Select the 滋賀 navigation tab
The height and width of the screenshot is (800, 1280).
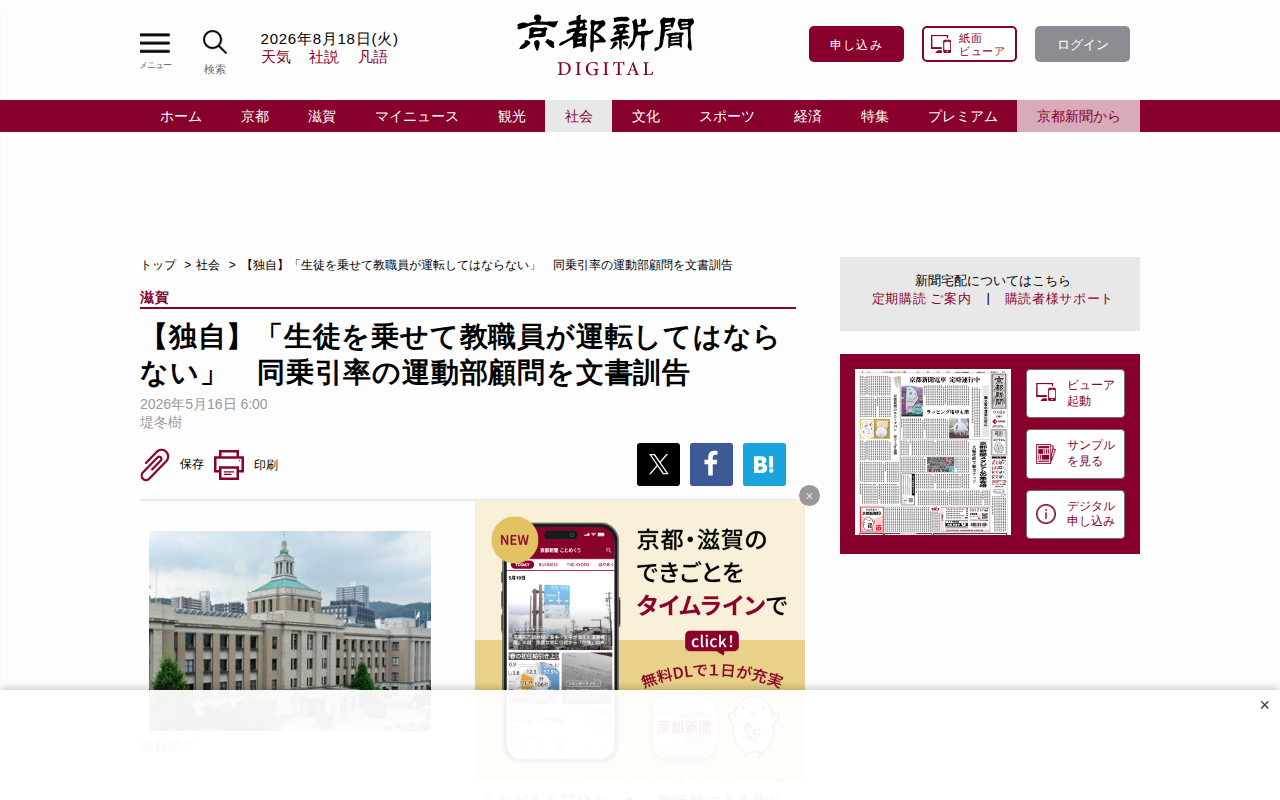pyautogui.click(x=322, y=116)
